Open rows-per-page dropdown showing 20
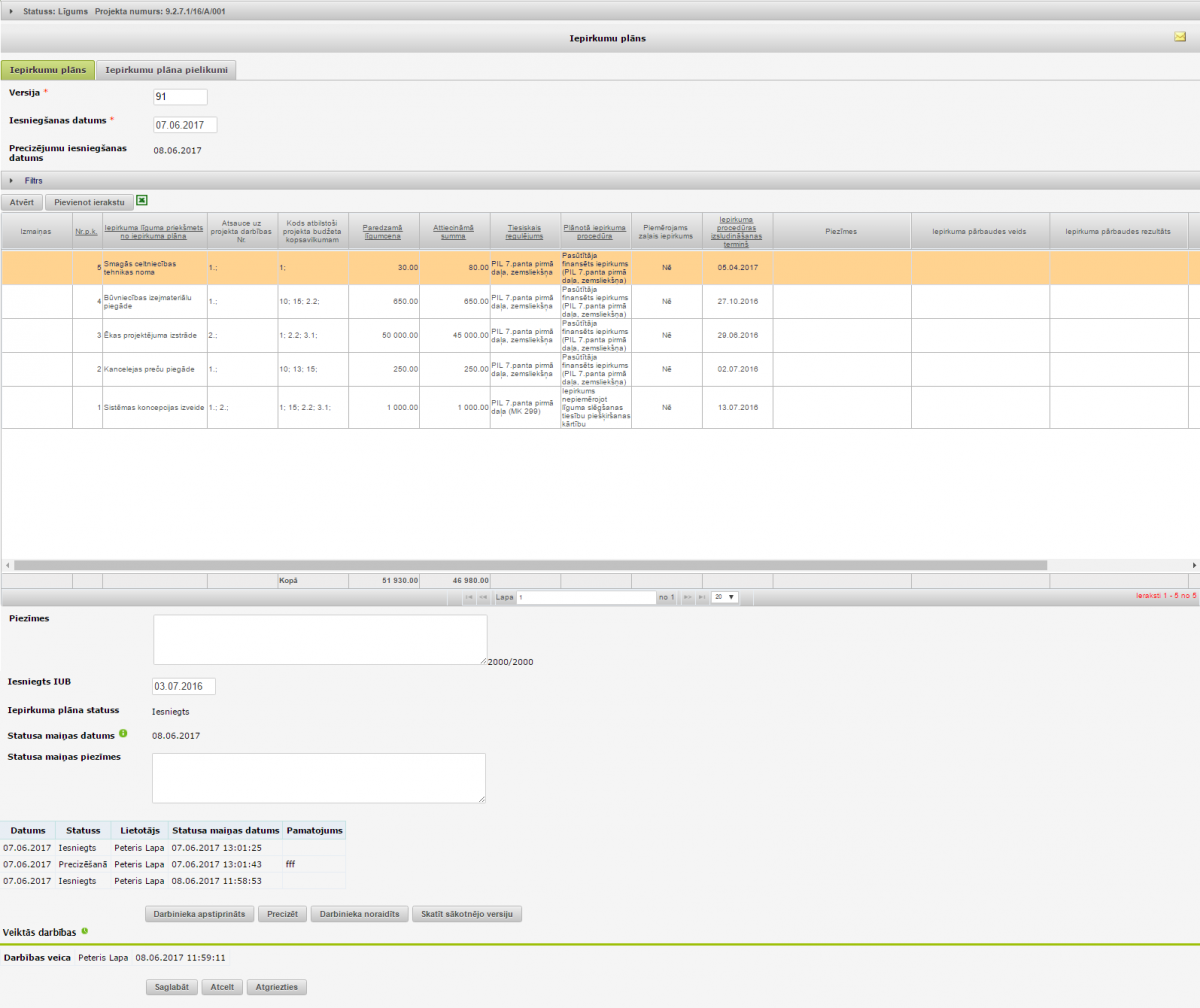 click(x=724, y=597)
